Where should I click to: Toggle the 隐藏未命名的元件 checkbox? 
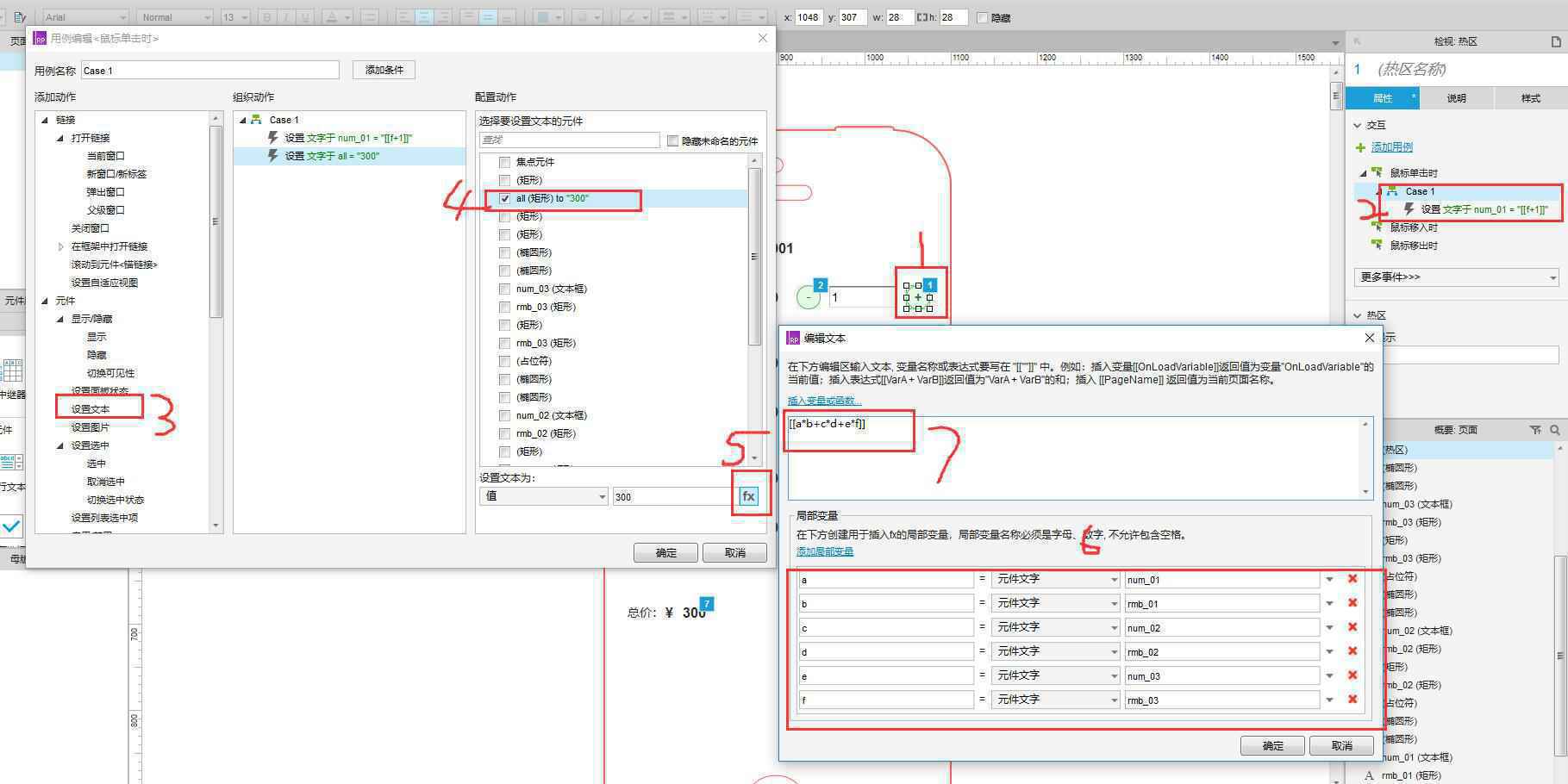click(x=672, y=140)
